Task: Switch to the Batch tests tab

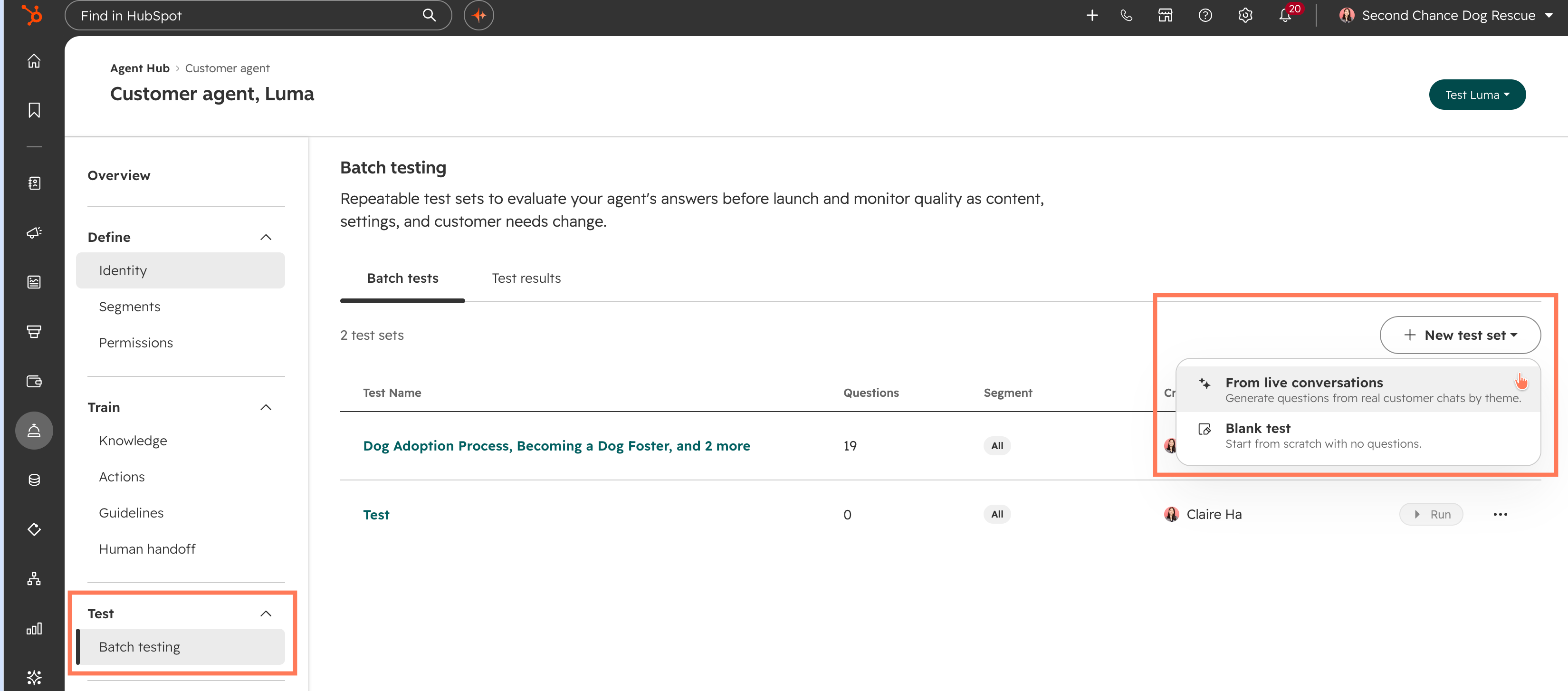Action: click(402, 278)
